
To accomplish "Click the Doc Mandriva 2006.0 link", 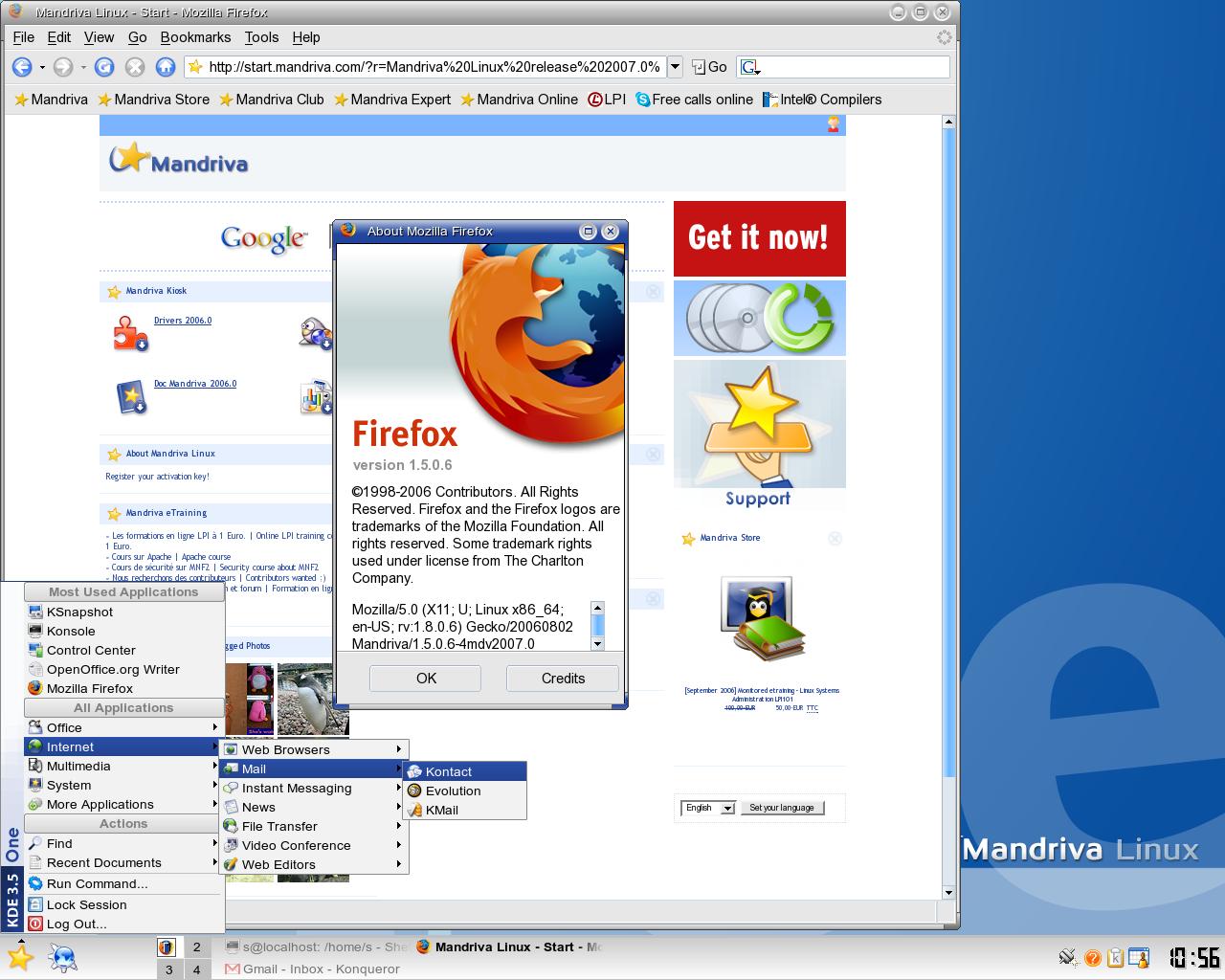I will 195,384.
